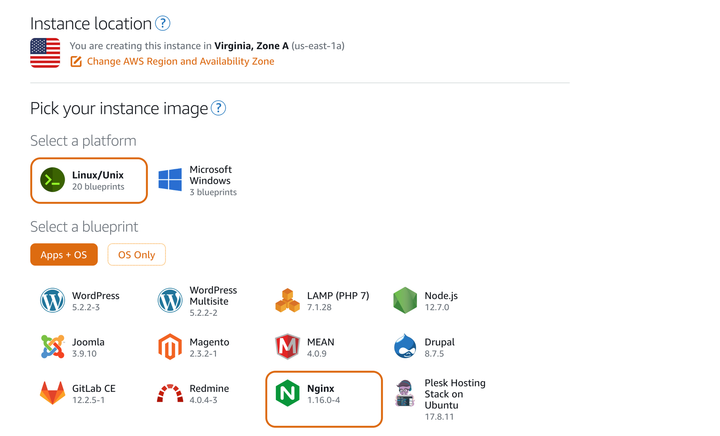Image resolution: width=720 pixels, height=436 pixels.
Task: Click the Magento label text
Action: [209, 342]
